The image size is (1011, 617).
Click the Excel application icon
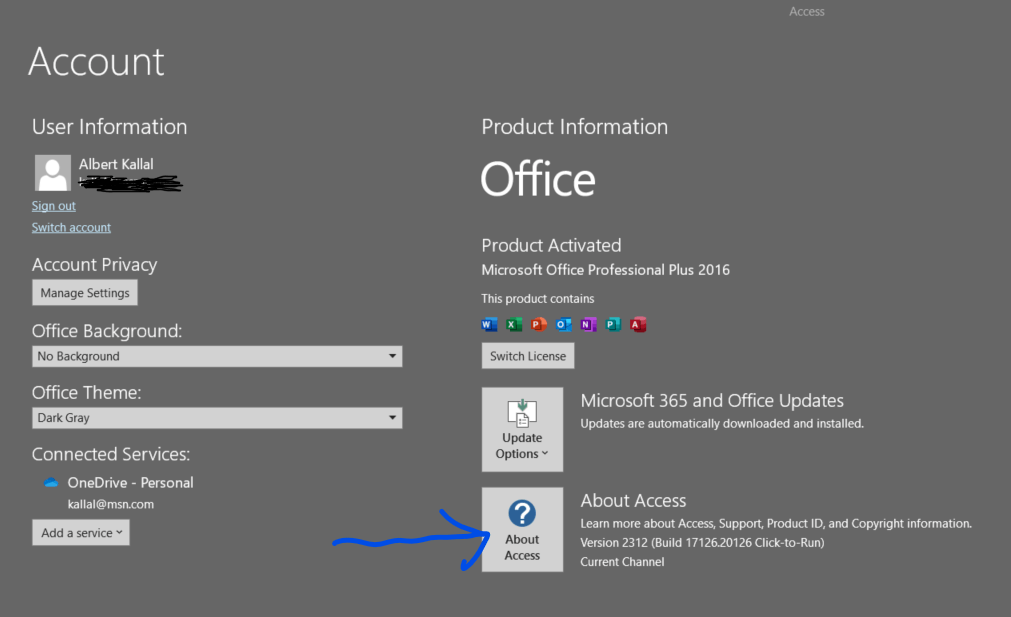tap(514, 324)
